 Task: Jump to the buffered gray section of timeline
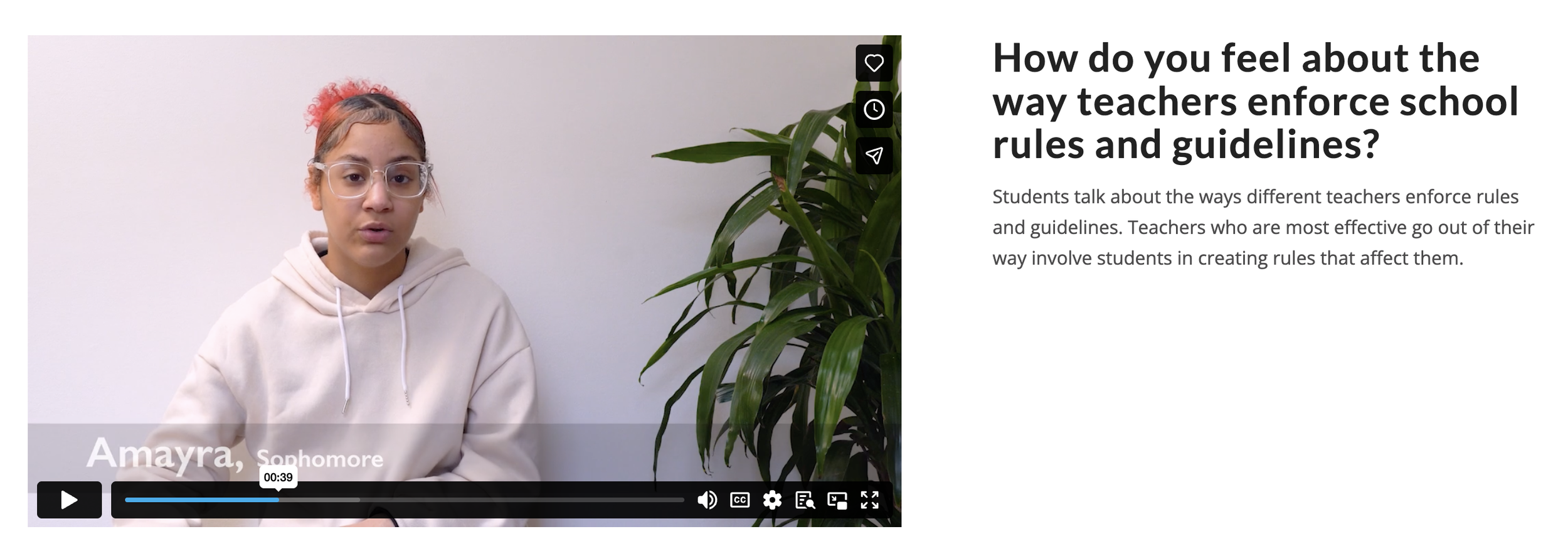tap(319, 500)
